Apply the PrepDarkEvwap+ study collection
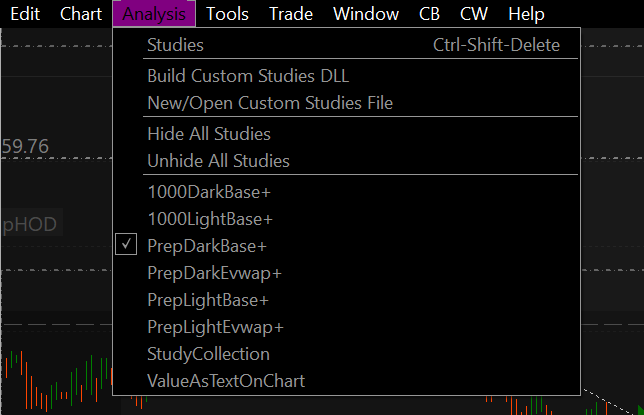Image resolution: width=644 pixels, height=415 pixels. point(214,272)
